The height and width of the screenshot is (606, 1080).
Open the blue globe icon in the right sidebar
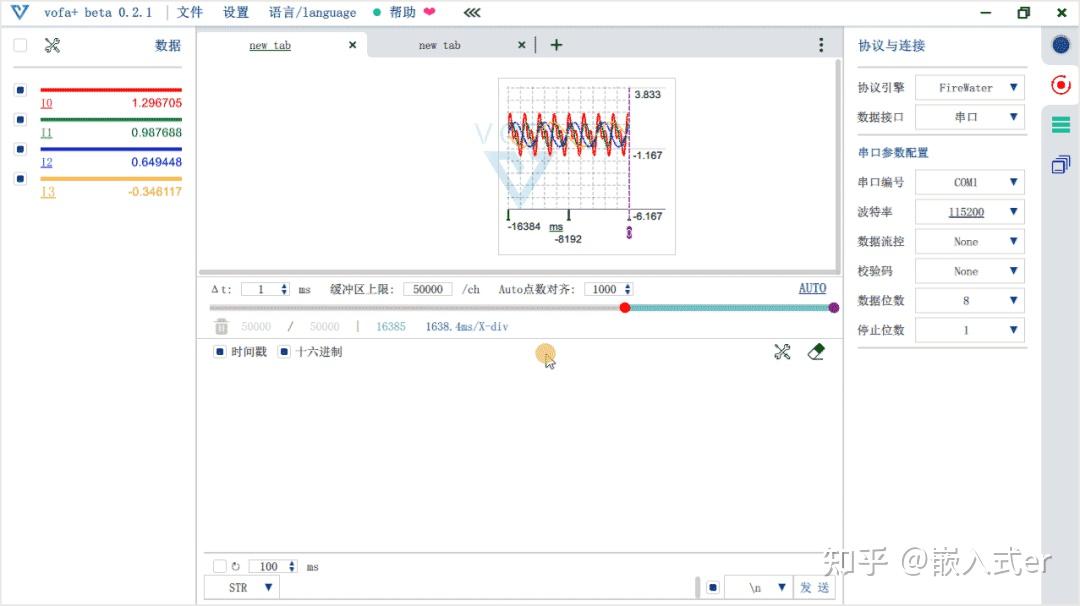(x=1060, y=44)
